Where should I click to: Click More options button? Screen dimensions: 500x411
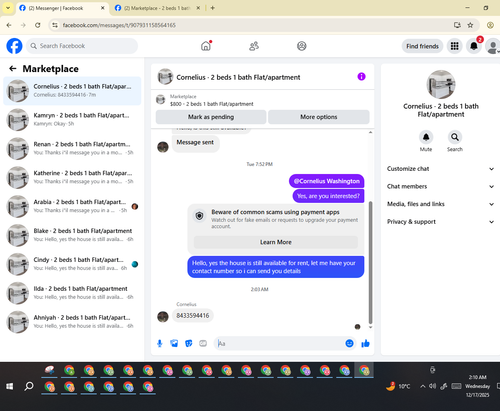click(x=319, y=117)
